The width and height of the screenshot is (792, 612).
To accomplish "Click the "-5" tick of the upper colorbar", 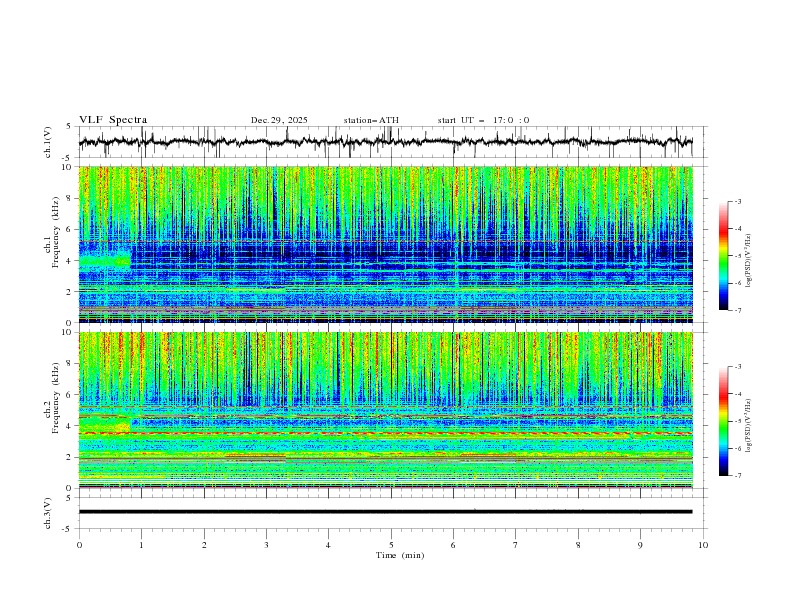I will click(737, 256).
